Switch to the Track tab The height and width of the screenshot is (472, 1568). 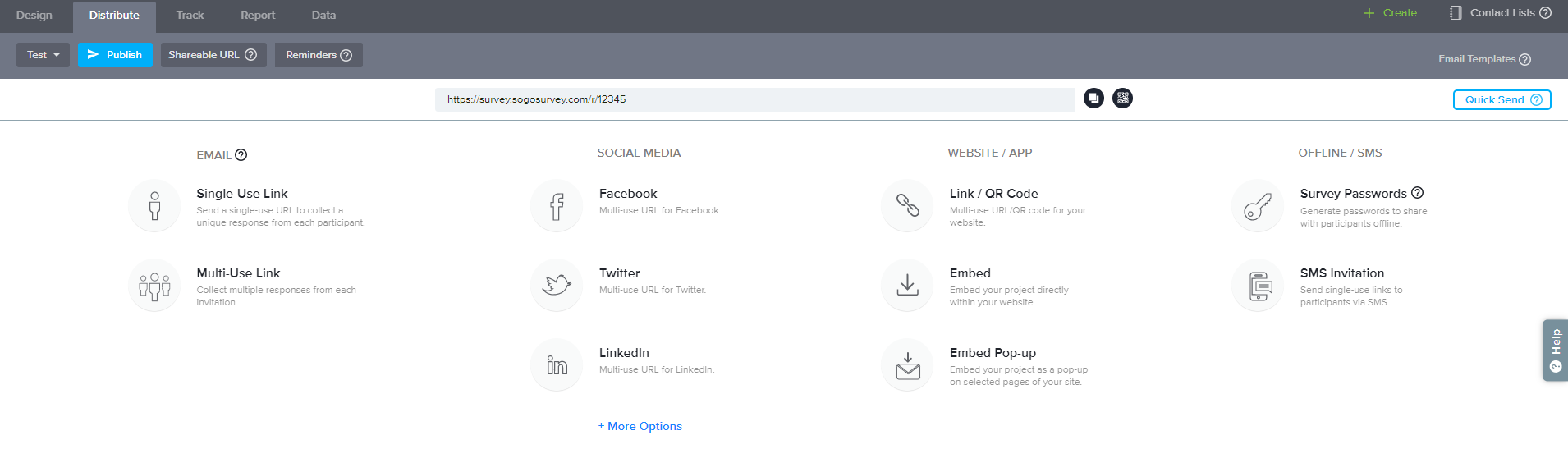pos(190,16)
